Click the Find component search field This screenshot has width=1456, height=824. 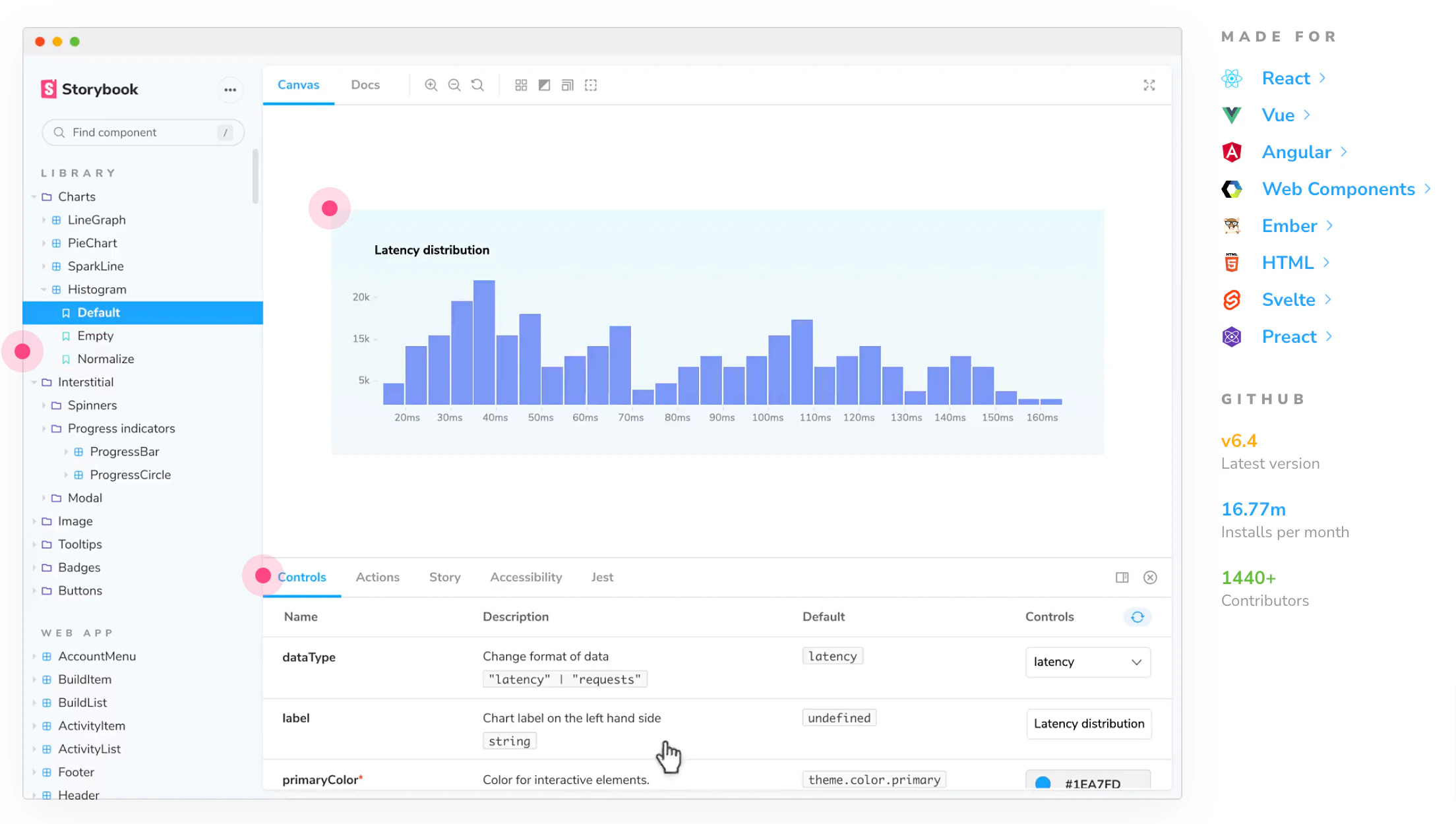pos(142,132)
